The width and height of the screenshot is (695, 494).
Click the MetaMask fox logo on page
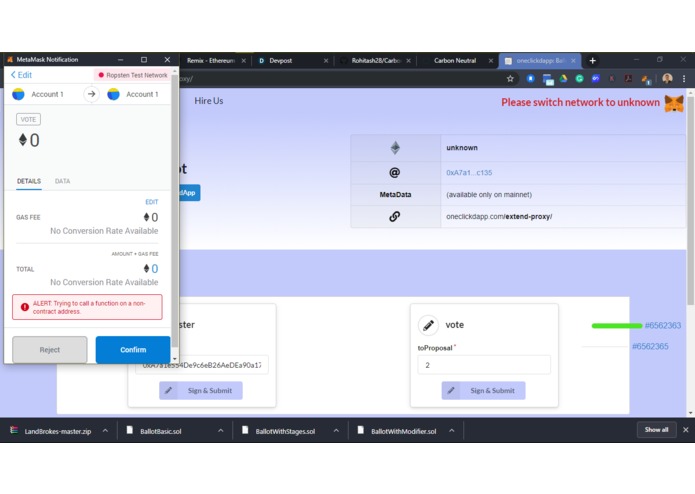point(674,103)
